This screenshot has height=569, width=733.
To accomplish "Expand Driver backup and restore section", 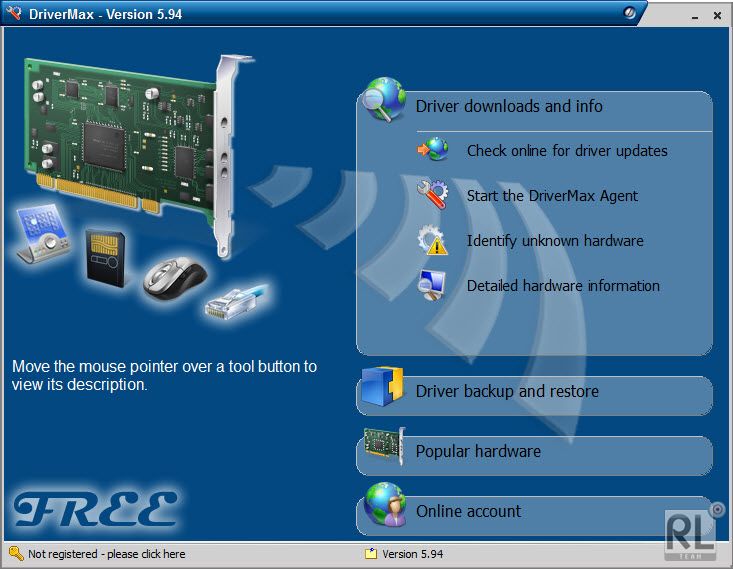I will (507, 391).
